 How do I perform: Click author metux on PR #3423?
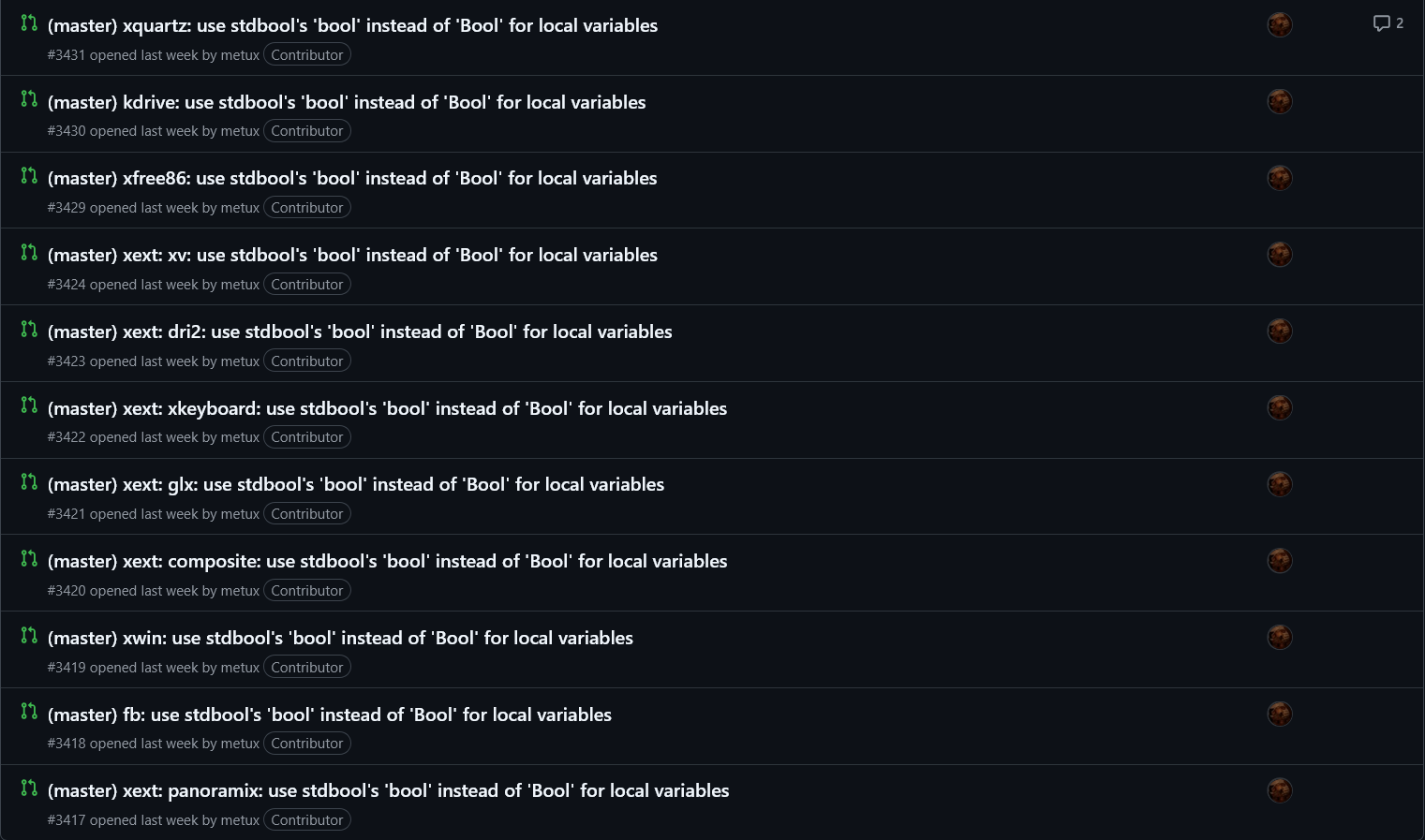[x=240, y=361]
